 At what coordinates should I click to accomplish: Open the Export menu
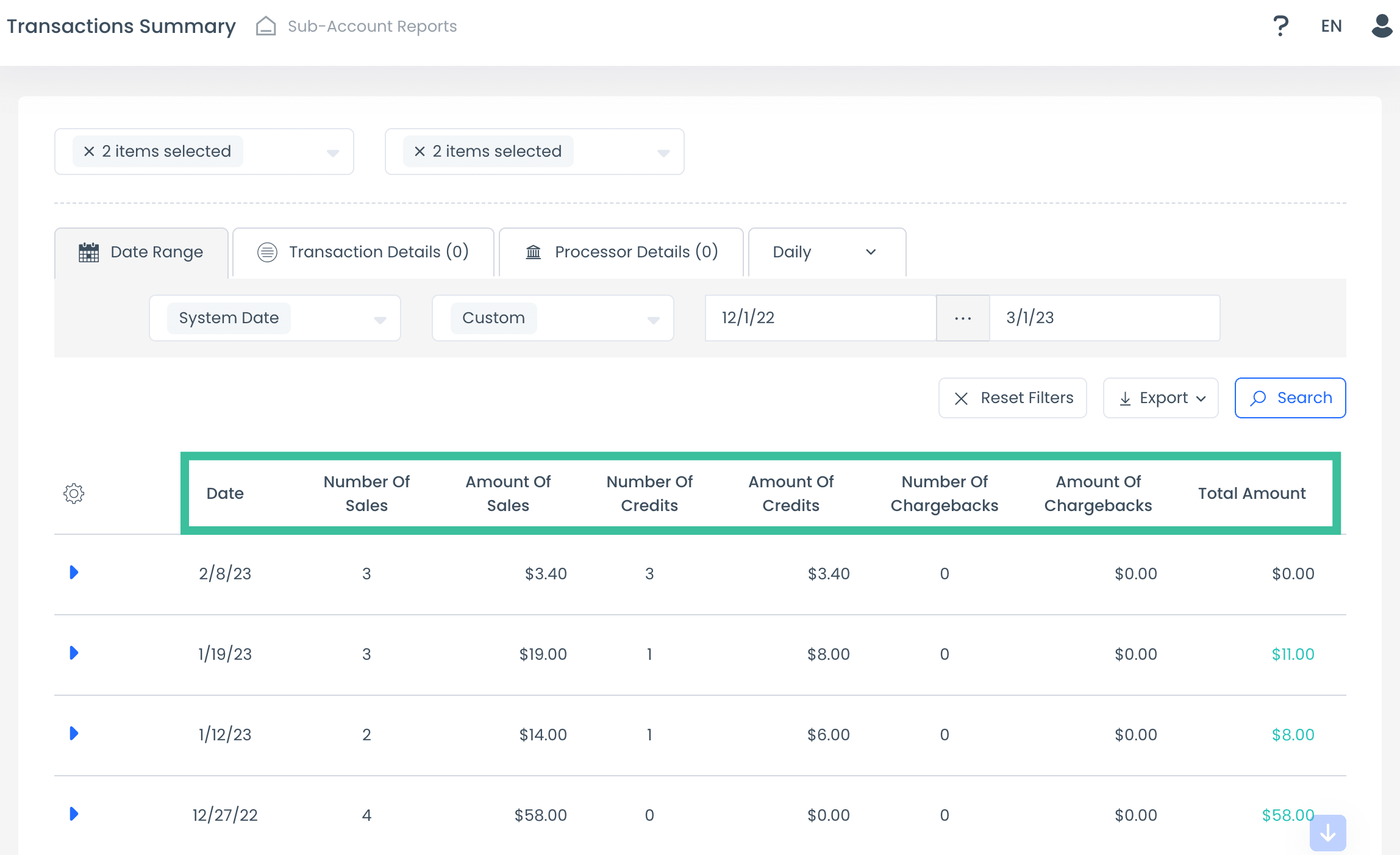1160,398
